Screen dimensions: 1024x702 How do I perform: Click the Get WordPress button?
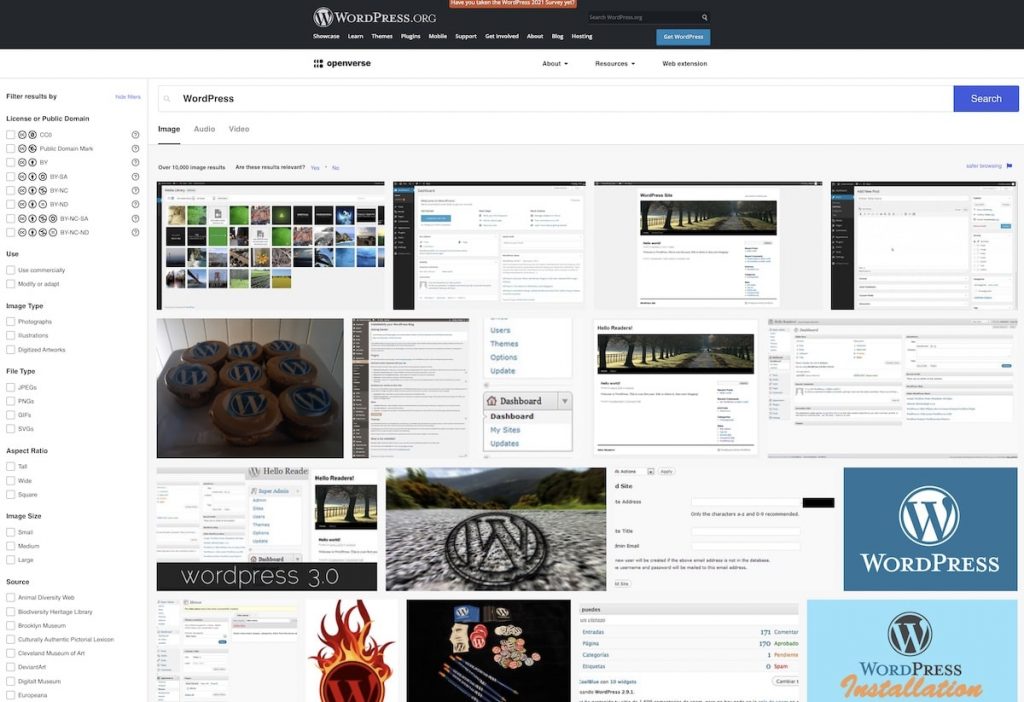coord(683,37)
